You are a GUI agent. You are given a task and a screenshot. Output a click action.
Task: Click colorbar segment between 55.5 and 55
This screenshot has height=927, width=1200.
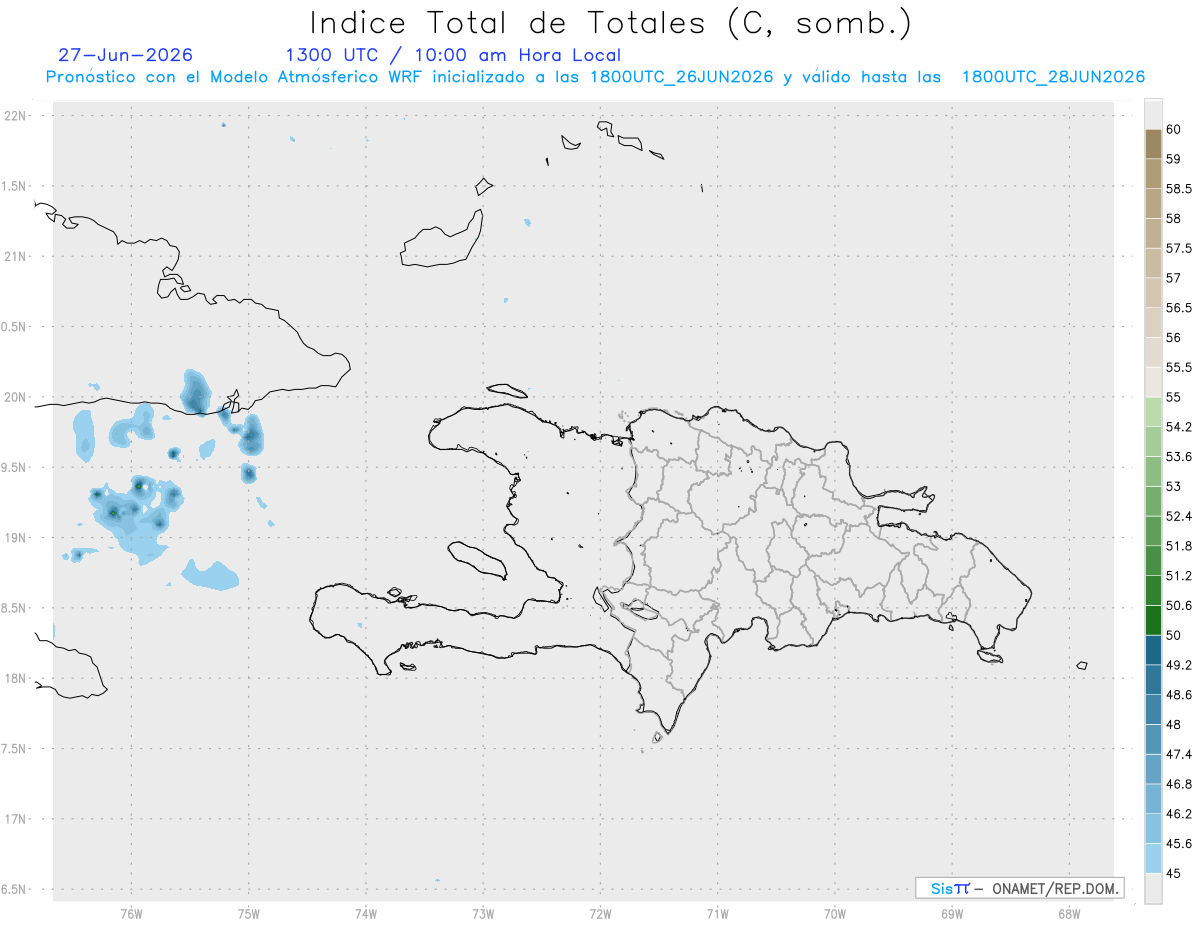click(1153, 382)
